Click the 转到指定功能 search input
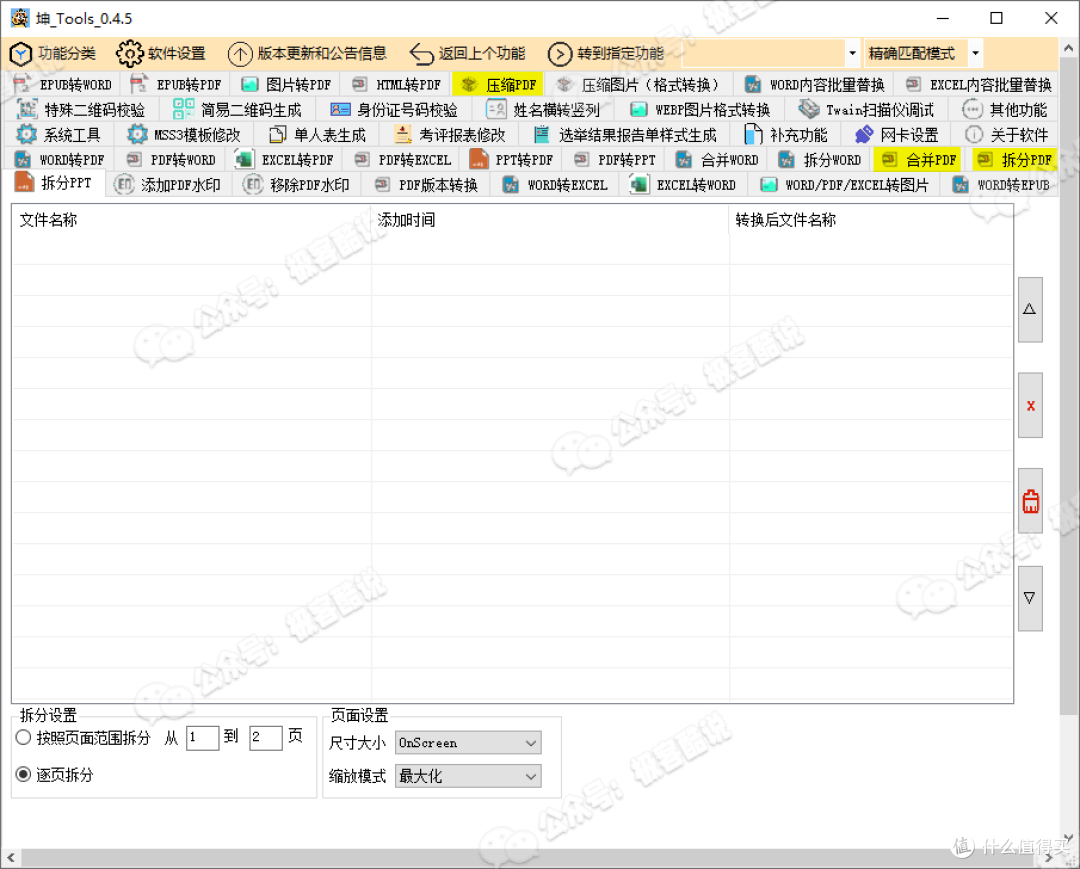Image resolution: width=1080 pixels, height=869 pixels. (x=763, y=53)
